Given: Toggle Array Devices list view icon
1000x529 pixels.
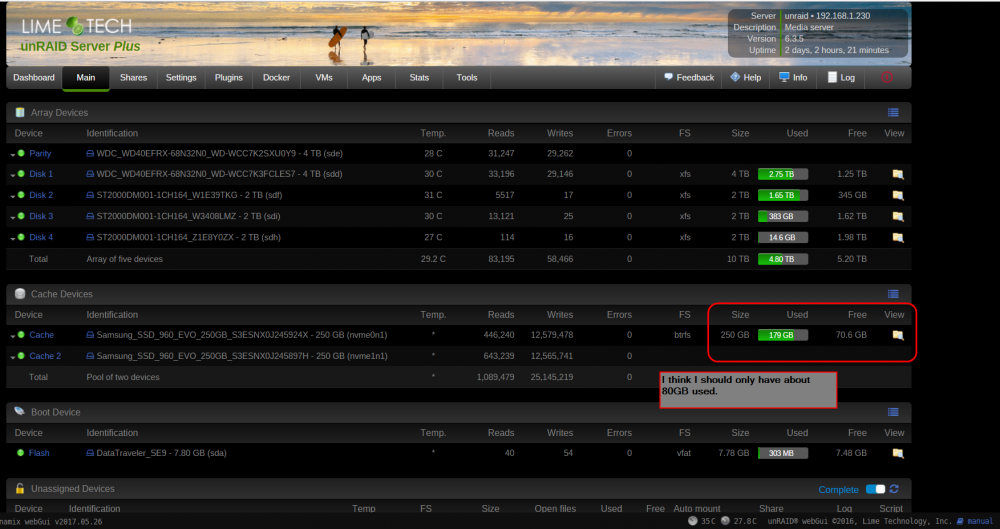Looking at the screenshot, I should click(x=893, y=112).
